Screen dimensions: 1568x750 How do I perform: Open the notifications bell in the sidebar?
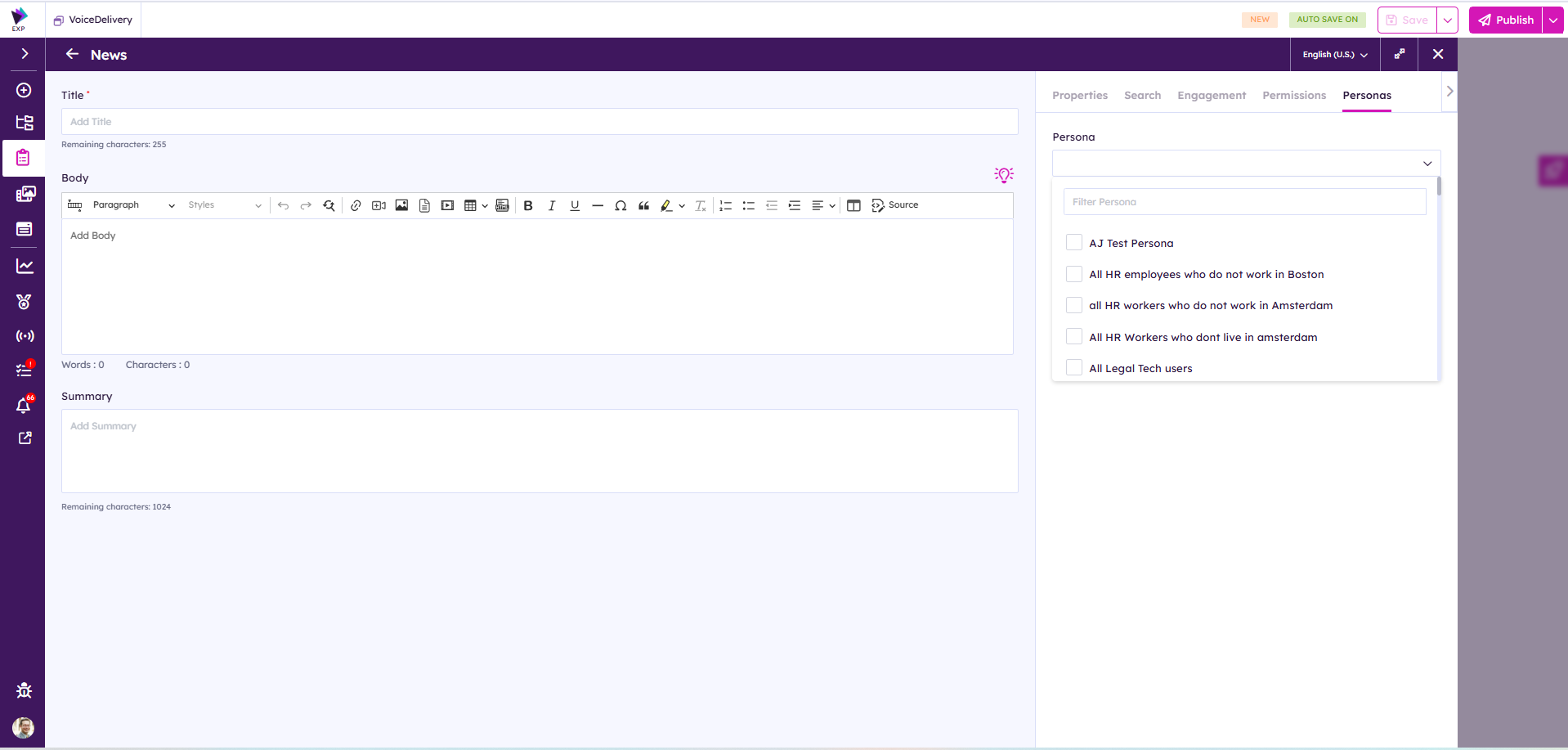tap(24, 406)
